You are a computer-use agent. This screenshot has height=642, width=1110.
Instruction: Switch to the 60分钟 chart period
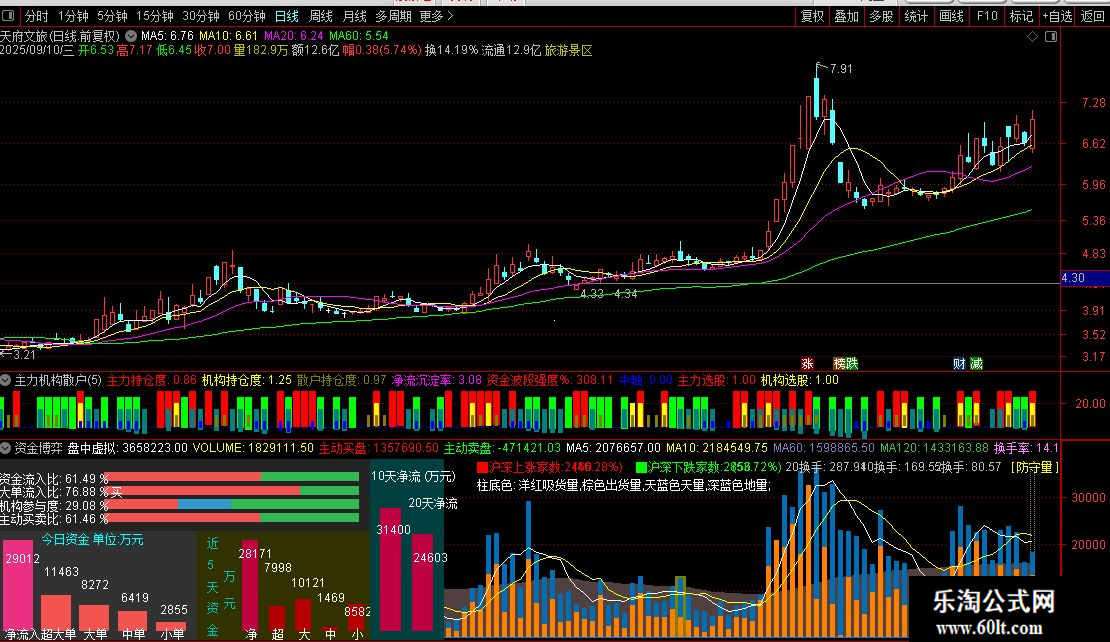246,16
